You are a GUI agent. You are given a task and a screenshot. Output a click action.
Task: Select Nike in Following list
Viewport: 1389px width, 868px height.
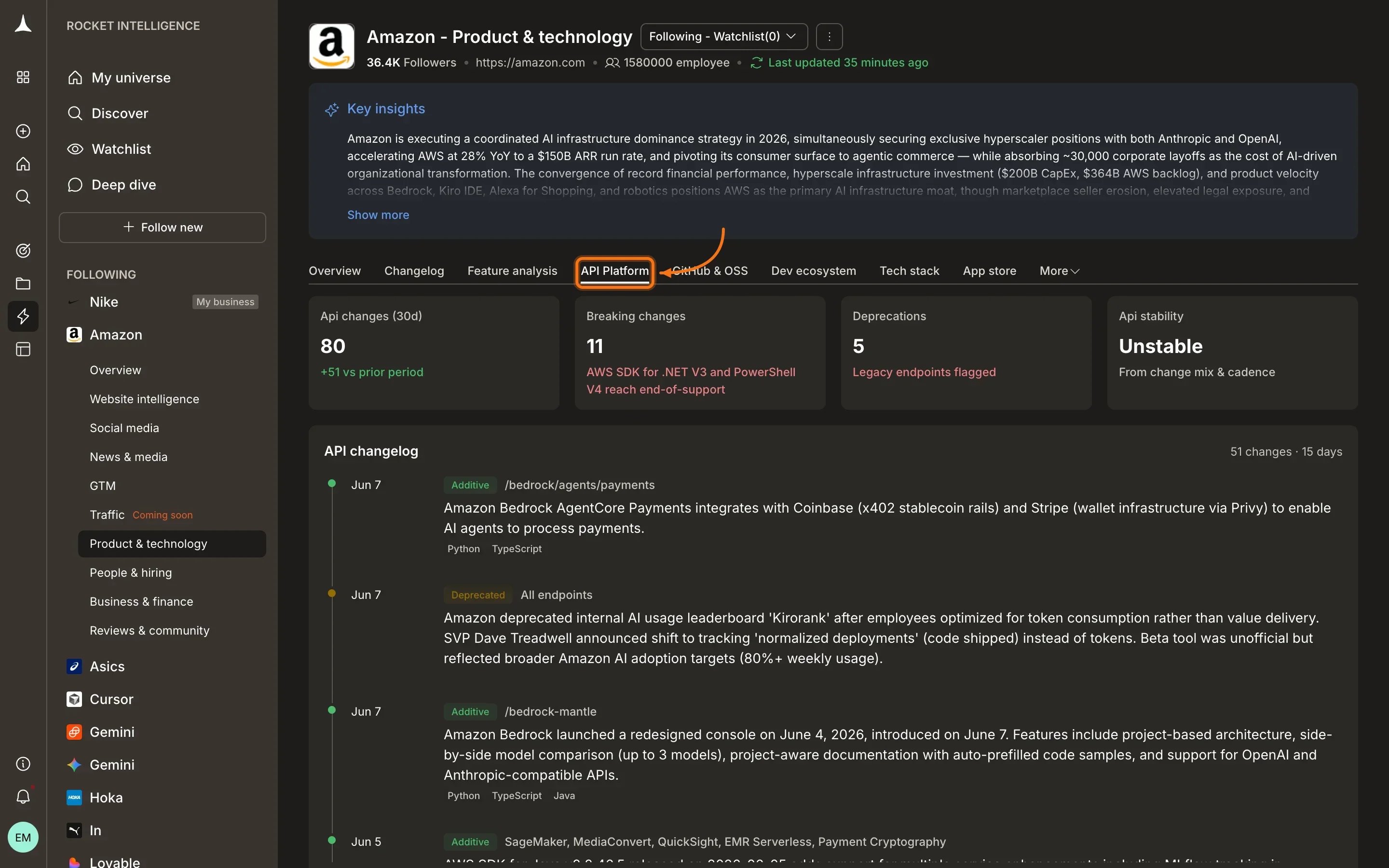click(103, 302)
